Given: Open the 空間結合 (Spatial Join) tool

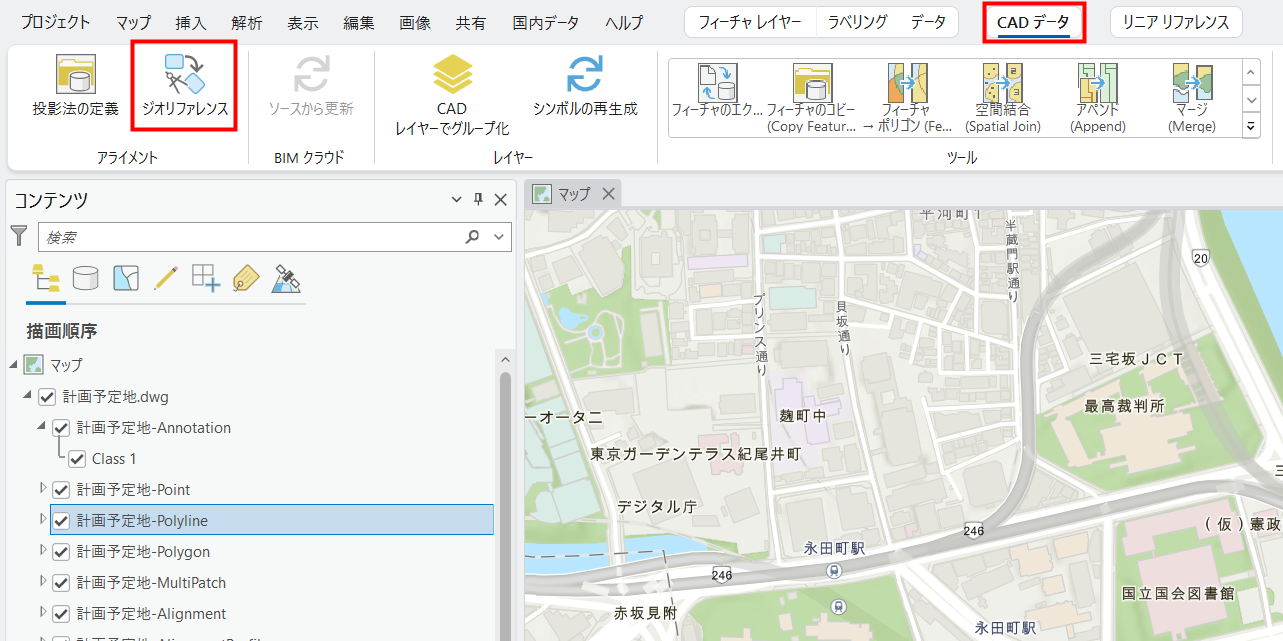Looking at the screenshot, I should point(1002,97).
